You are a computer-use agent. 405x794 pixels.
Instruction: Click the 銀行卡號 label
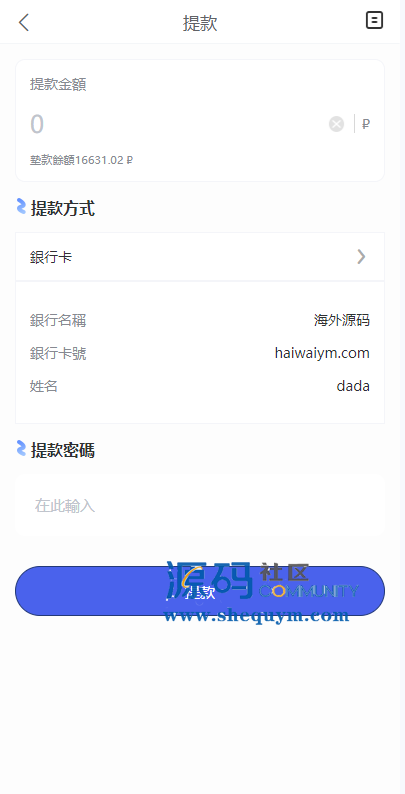[58, 353]
